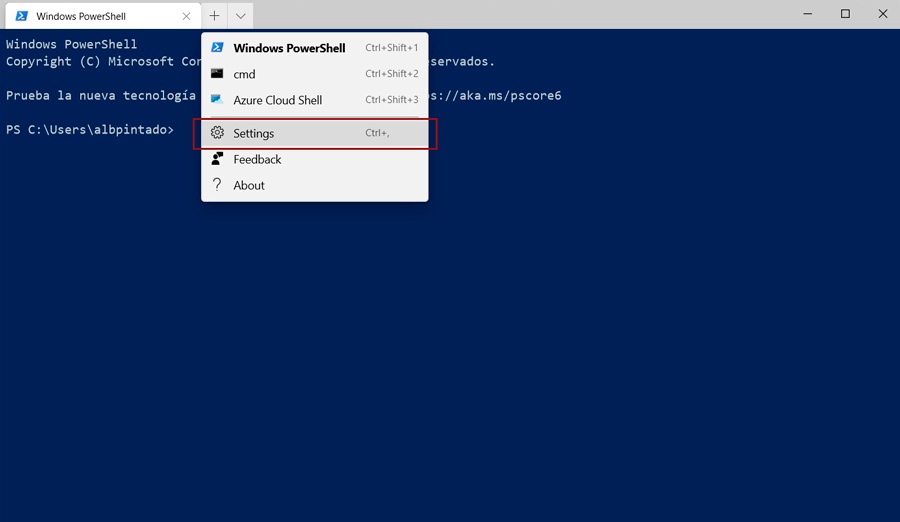Open a cmd profile from the menu
The height and width of the screenshot is (522, 900).
click(x=315, y=74)
